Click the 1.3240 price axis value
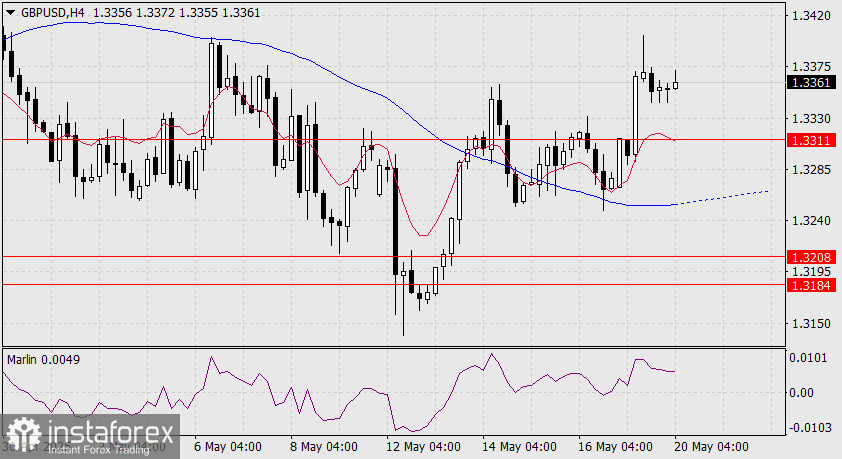This screenshot has width=842, height=459. point(811,221)
